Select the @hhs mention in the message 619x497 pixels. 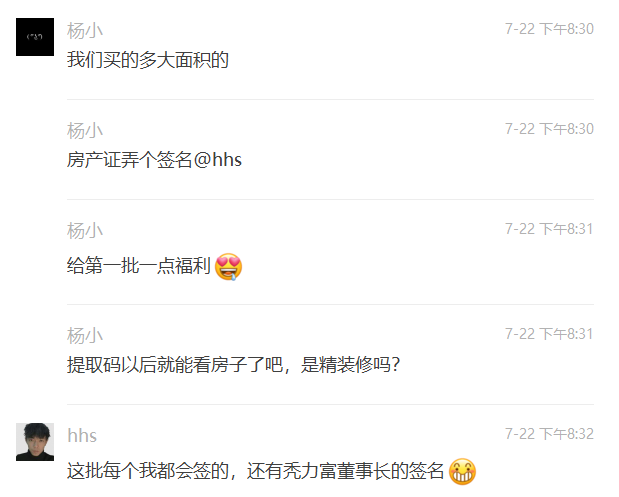(218, 160)
